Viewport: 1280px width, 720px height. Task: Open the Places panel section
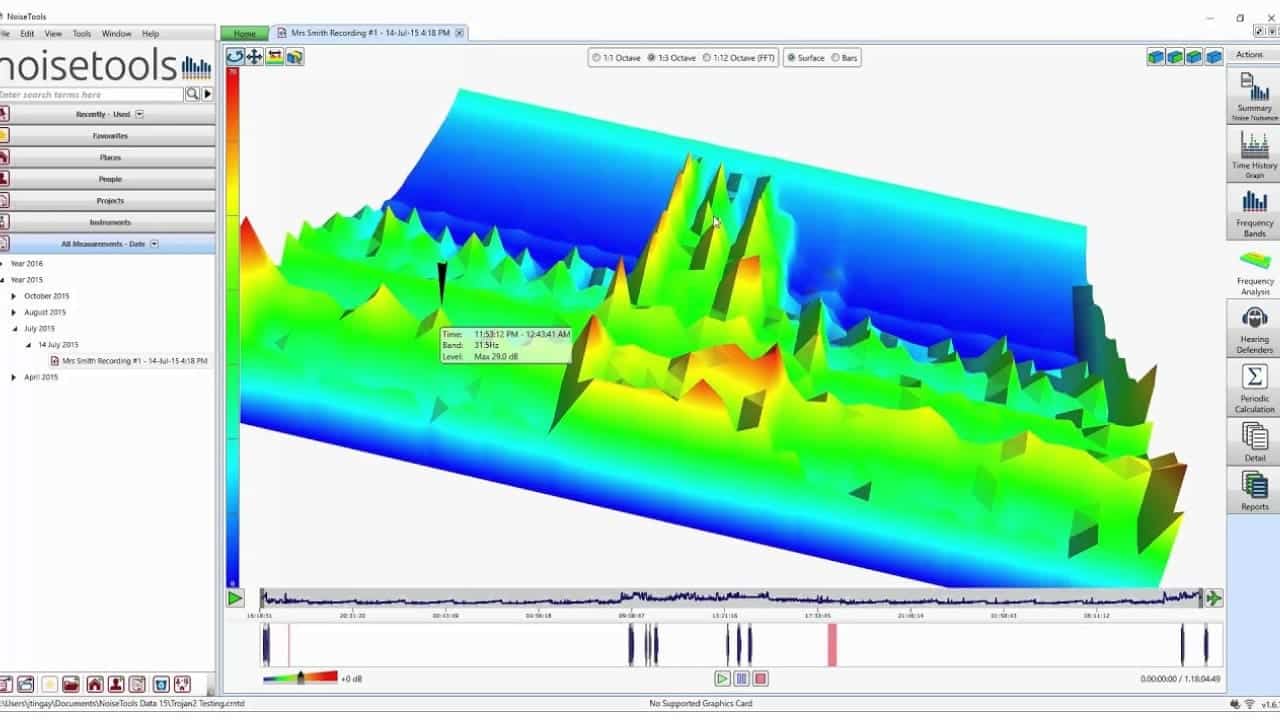pyautogui.click(x=108, y=157)
